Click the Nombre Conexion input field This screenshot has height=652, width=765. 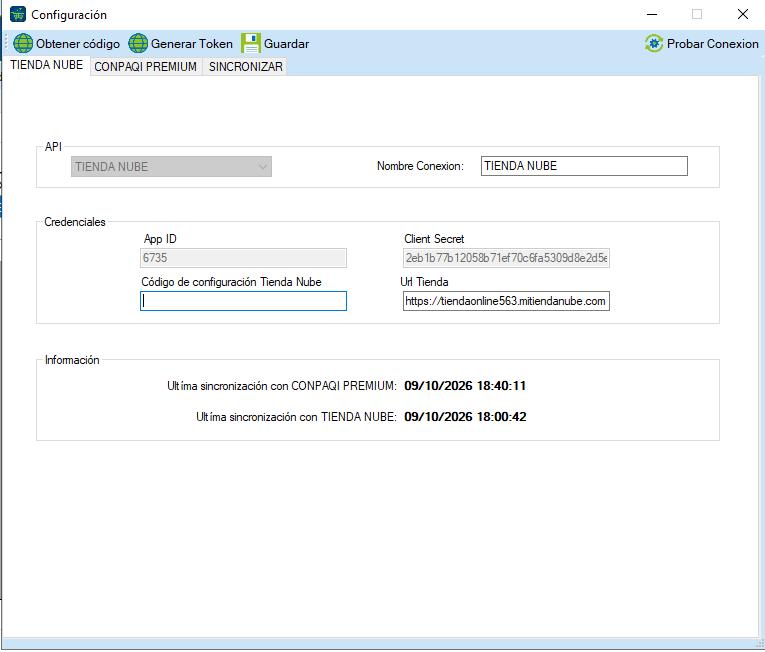point(584,166)
